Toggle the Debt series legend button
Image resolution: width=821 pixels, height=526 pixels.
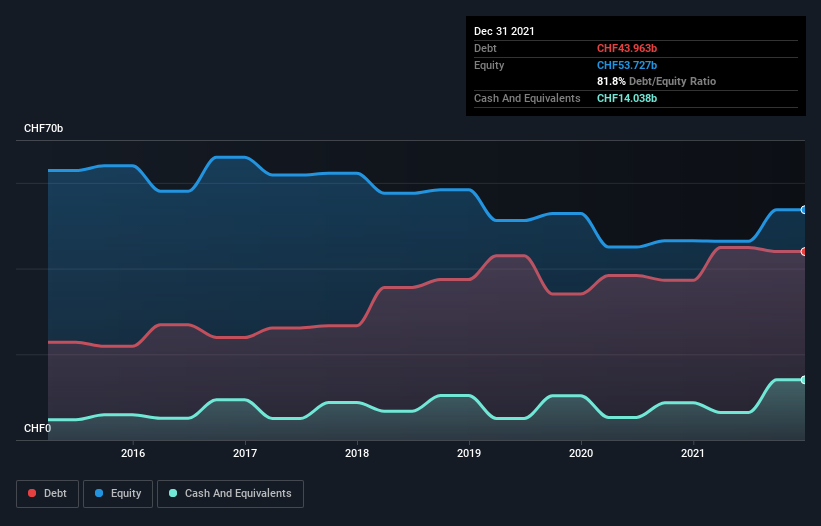[x=48, y=494]
